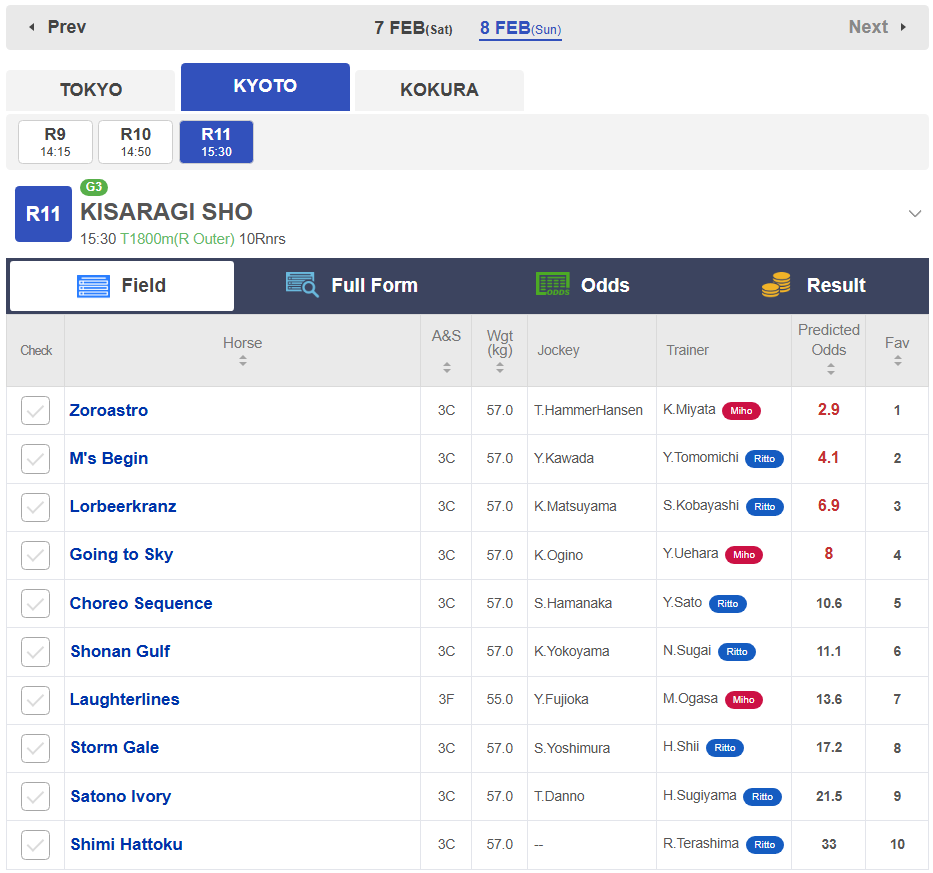Viewport: 933px width, 873px height.
Task: Select race R11 at 15:30
Action: [216, 142]
